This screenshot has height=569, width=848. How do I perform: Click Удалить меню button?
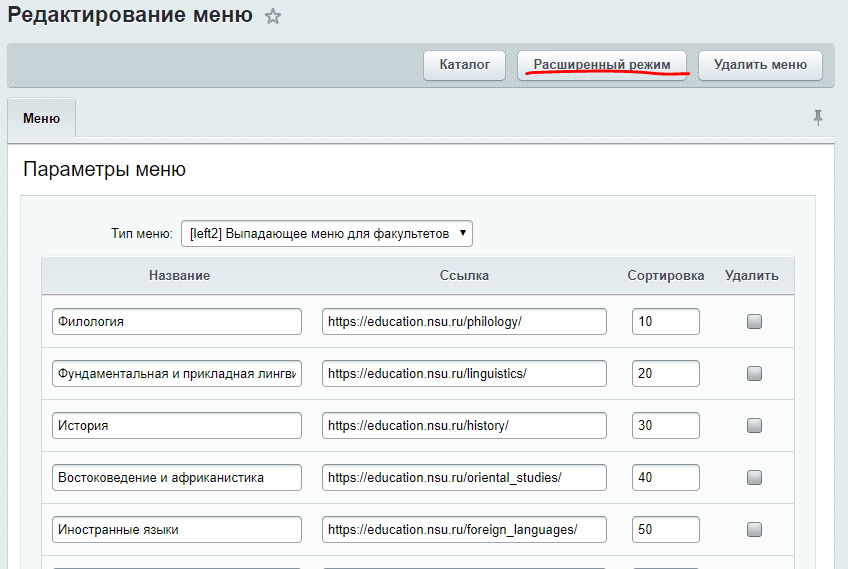click(760, 65)
